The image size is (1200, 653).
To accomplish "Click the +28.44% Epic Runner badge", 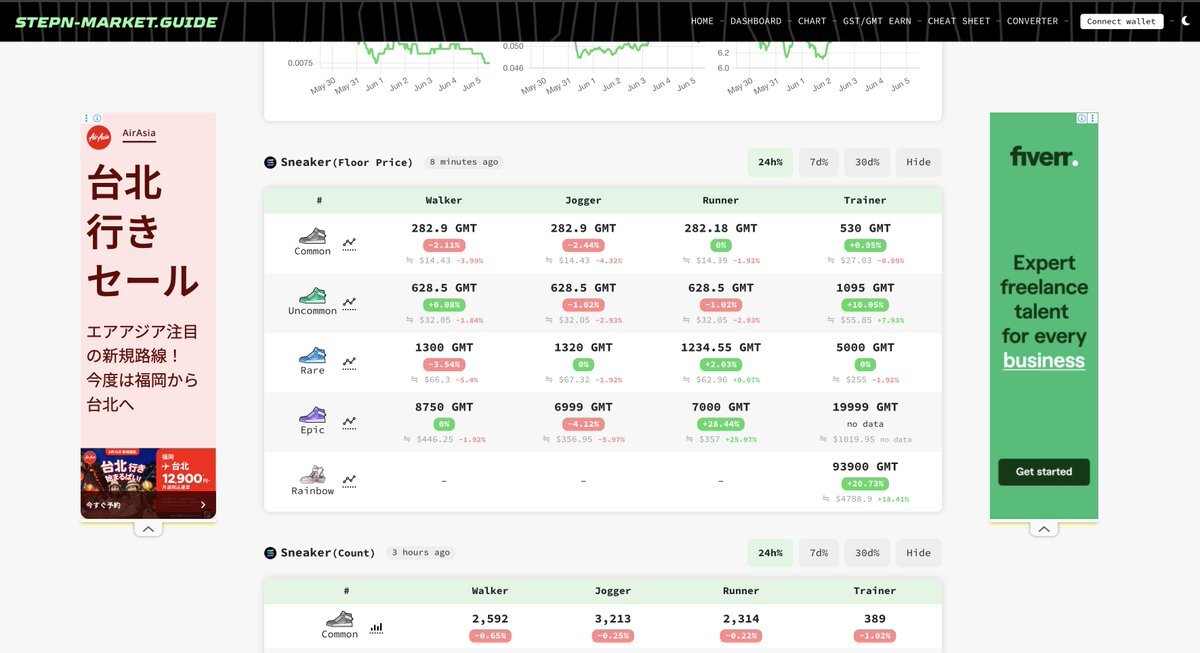I will coord(720,424).
